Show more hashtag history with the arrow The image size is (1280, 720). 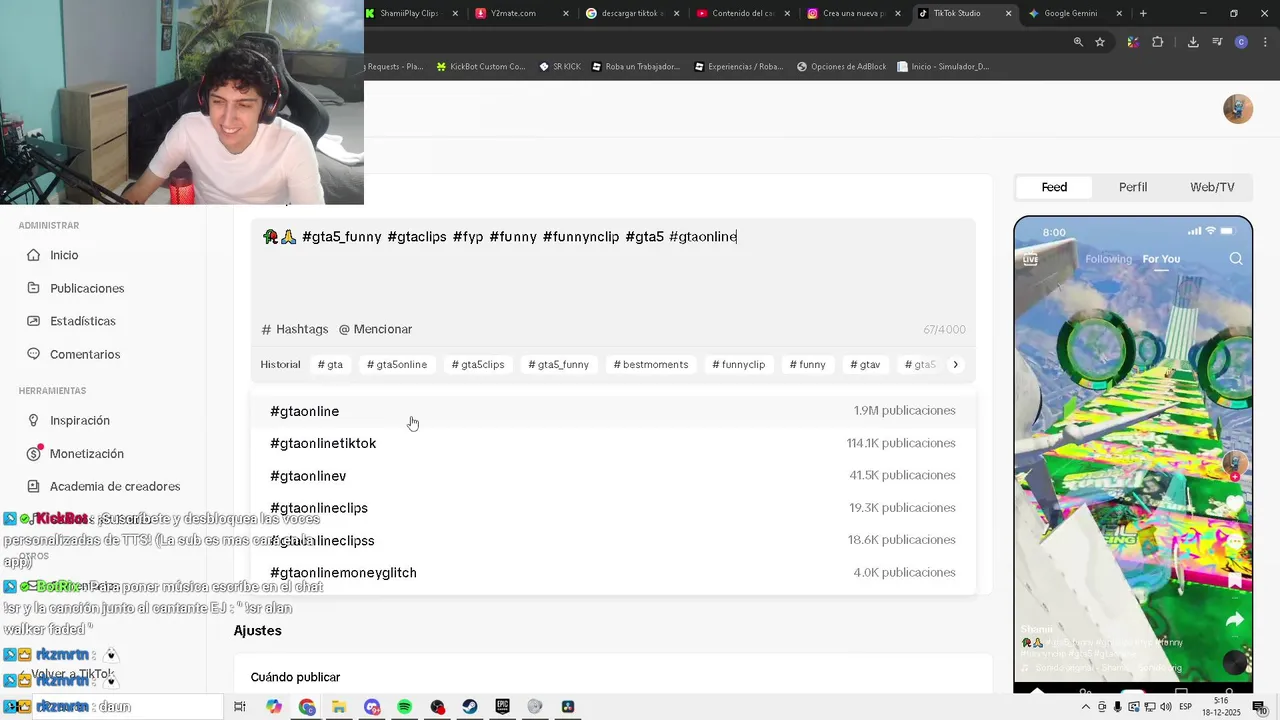[955, 365]
